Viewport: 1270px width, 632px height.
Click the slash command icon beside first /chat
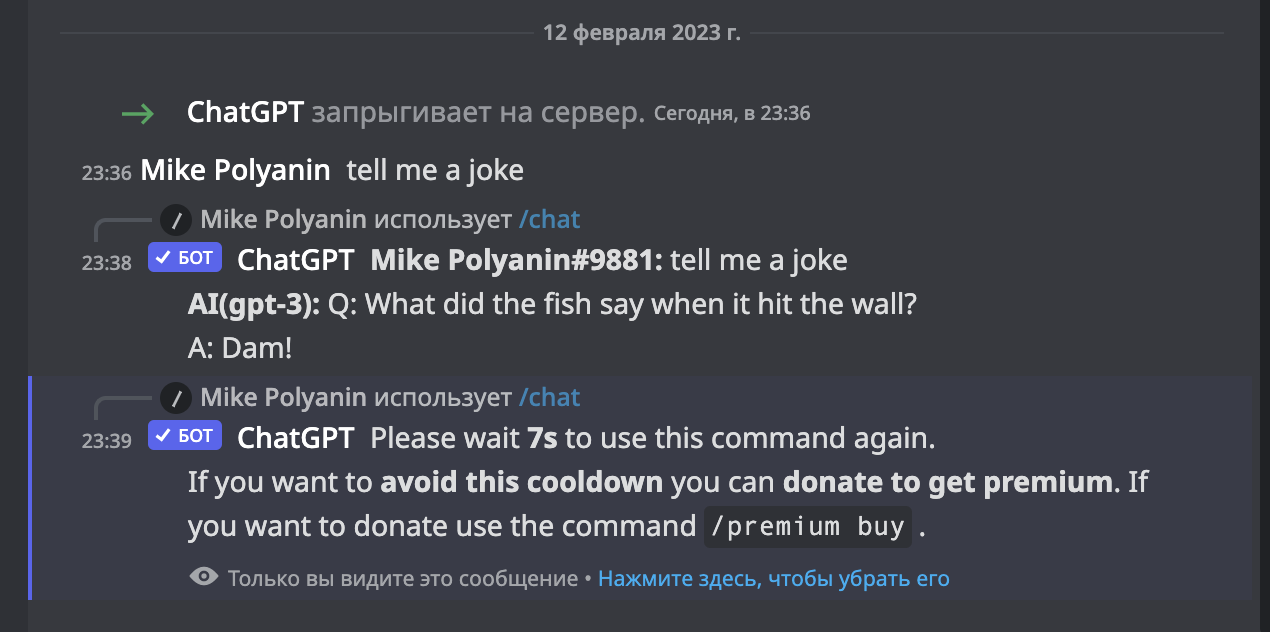[177, 218]
